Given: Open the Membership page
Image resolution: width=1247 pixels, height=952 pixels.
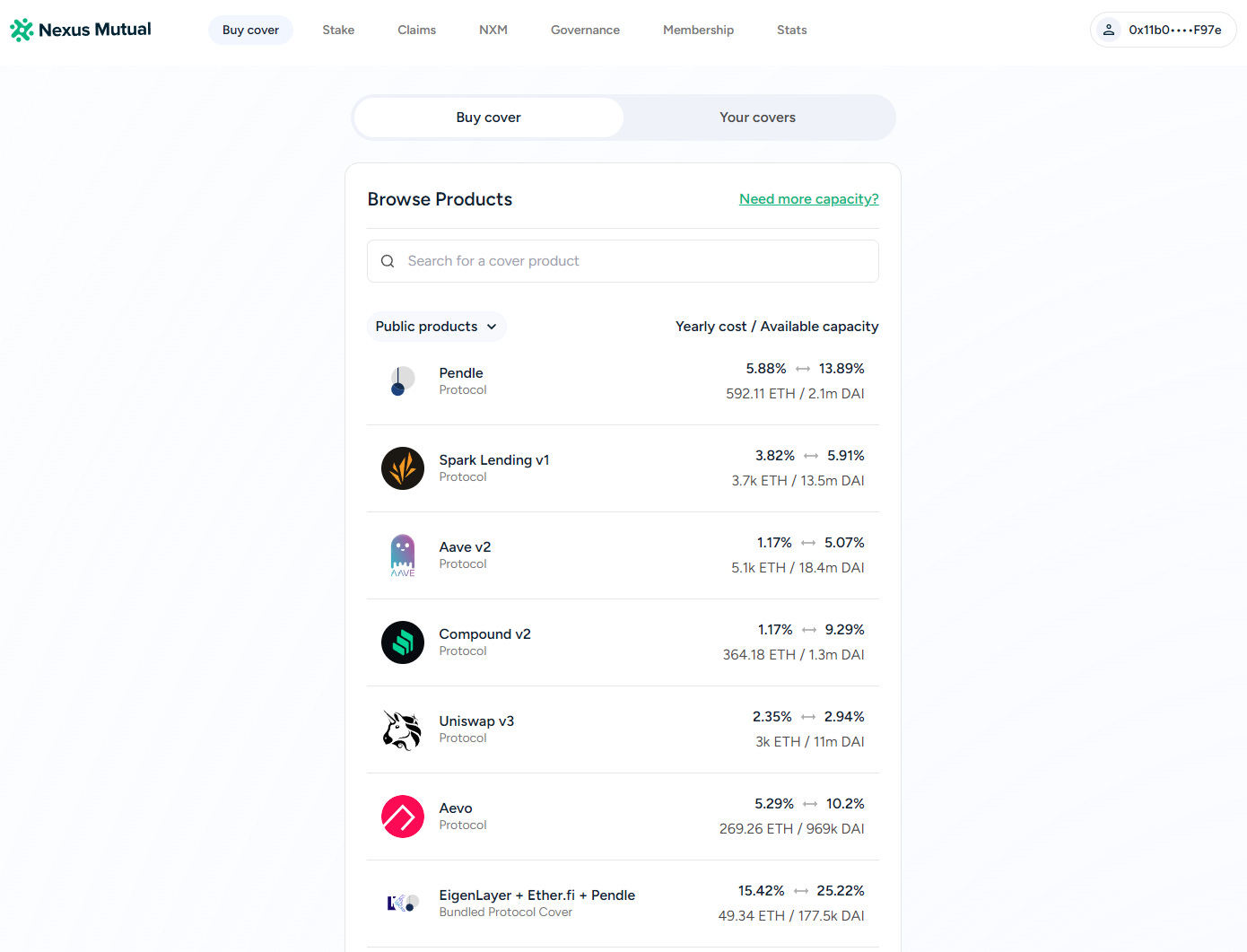Looking at the screenshot, I should coord(698,30).
